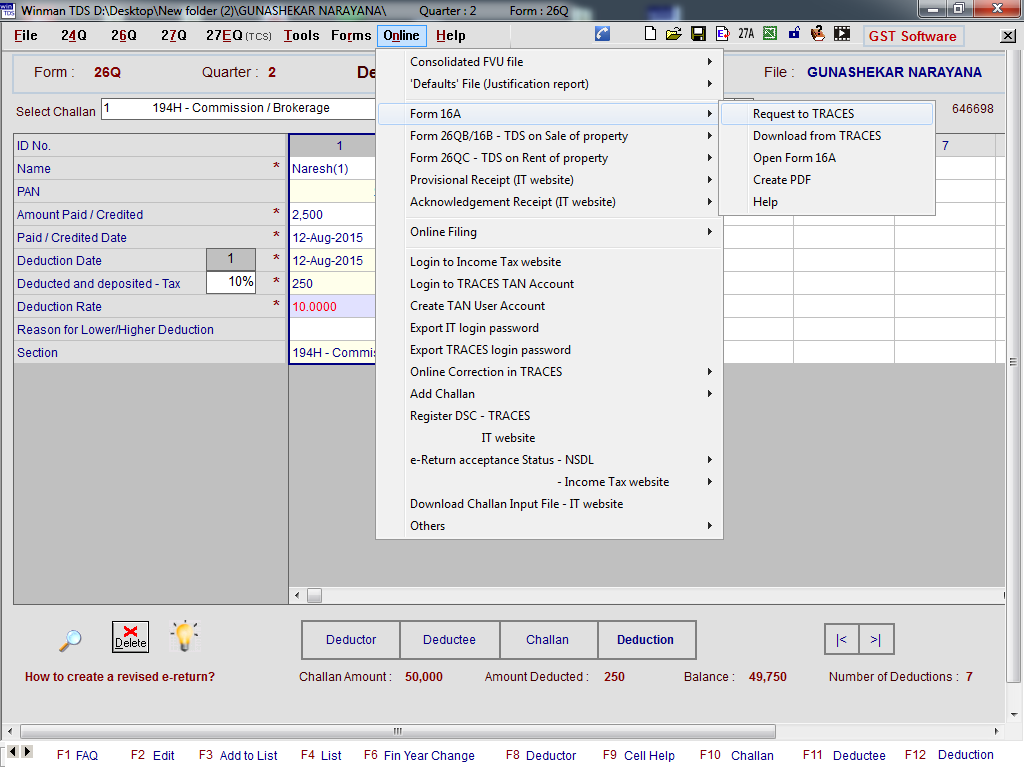Click the Excel export toolbar icon
This screenshot has width=1024, height=768.
point(770,34)
